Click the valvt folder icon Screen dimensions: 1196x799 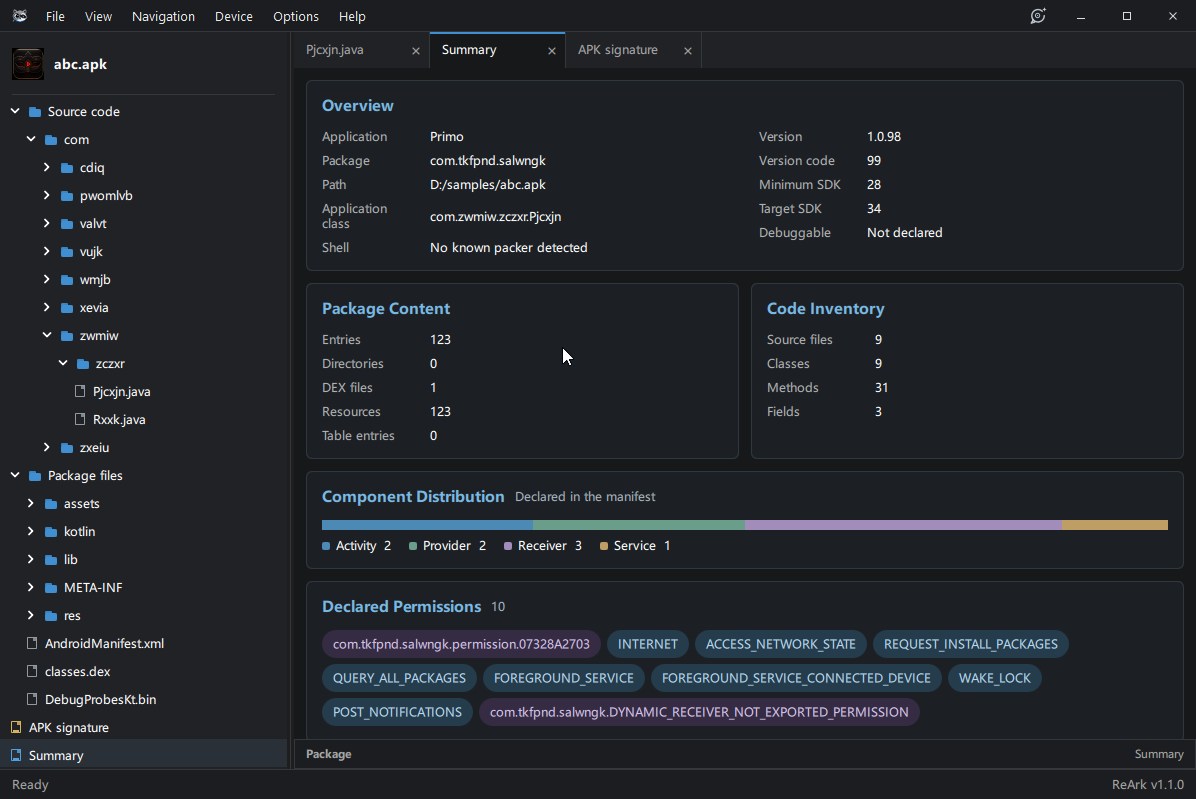(67, 224)
